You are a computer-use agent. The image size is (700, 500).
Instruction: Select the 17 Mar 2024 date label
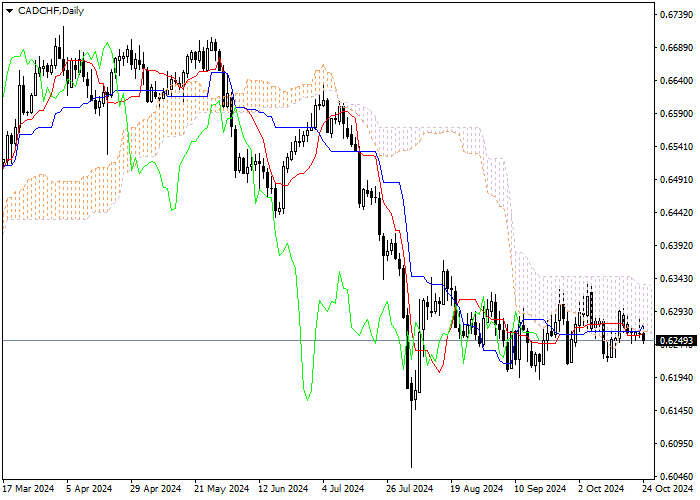[x=28, y=489]
